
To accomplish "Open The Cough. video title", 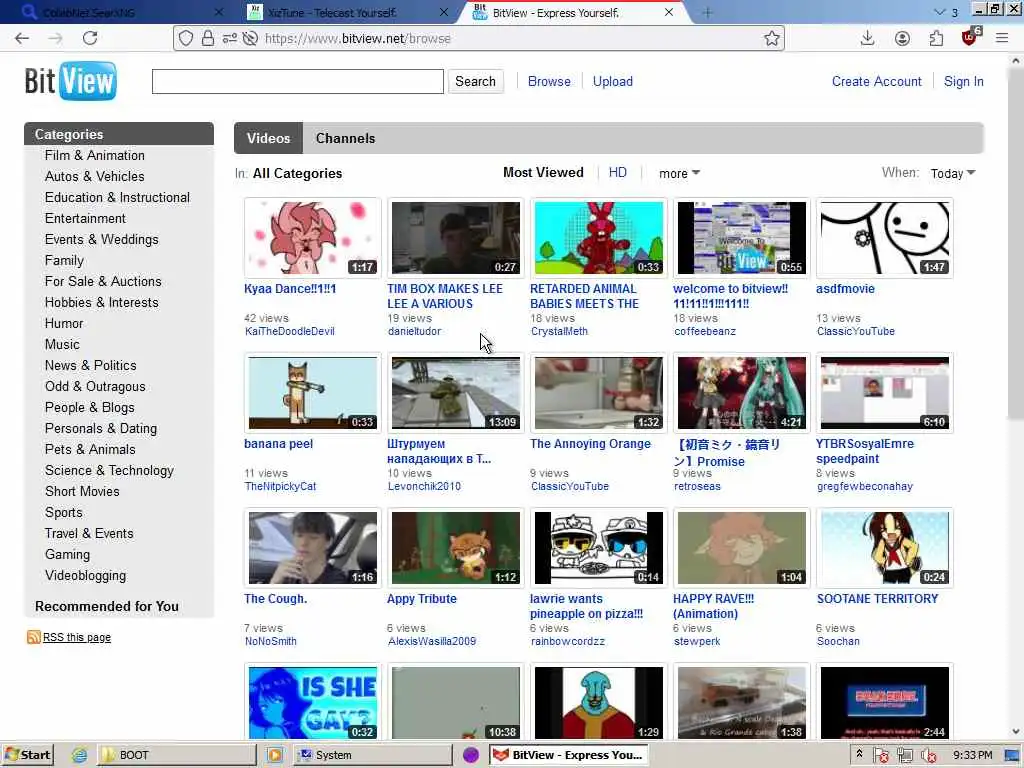I will point(275,598).
